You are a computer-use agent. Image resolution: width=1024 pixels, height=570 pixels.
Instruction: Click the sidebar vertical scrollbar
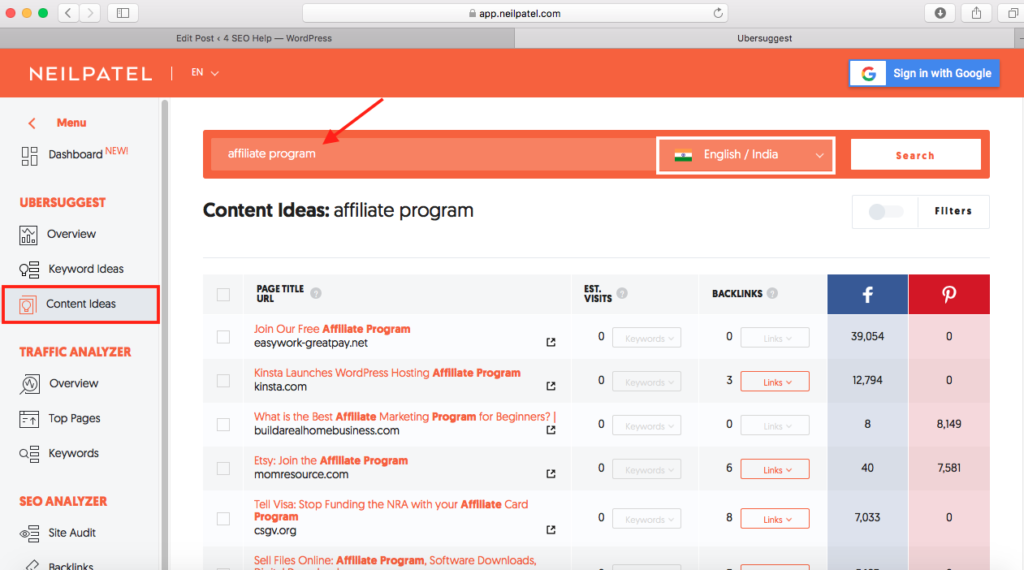click(165, 333)
